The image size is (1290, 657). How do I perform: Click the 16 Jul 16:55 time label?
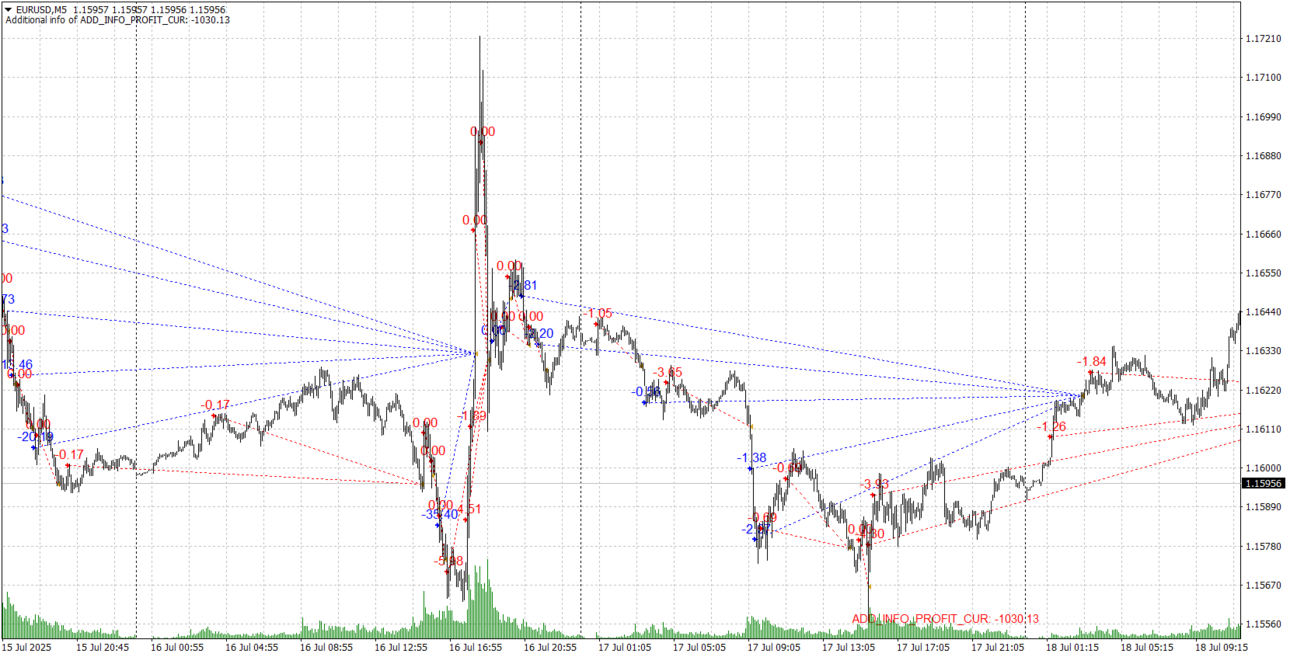(x=476, y=647)
